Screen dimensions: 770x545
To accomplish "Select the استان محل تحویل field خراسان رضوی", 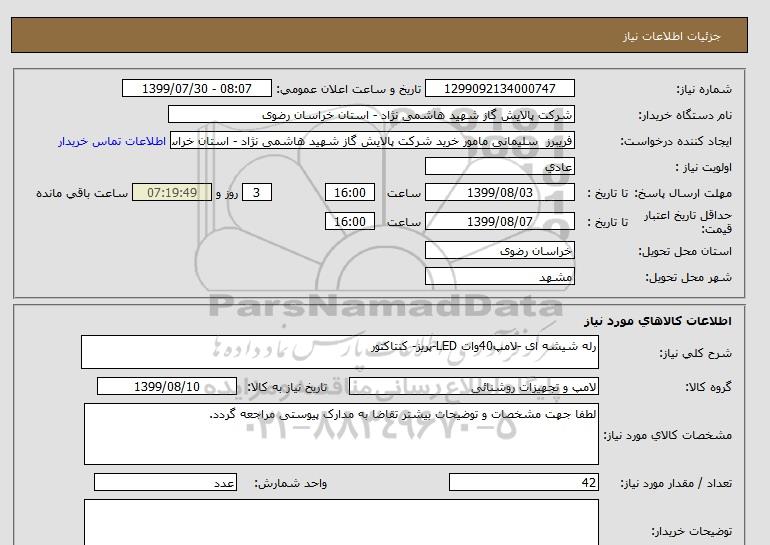I will pyautogui.click(x=500, y=250).
